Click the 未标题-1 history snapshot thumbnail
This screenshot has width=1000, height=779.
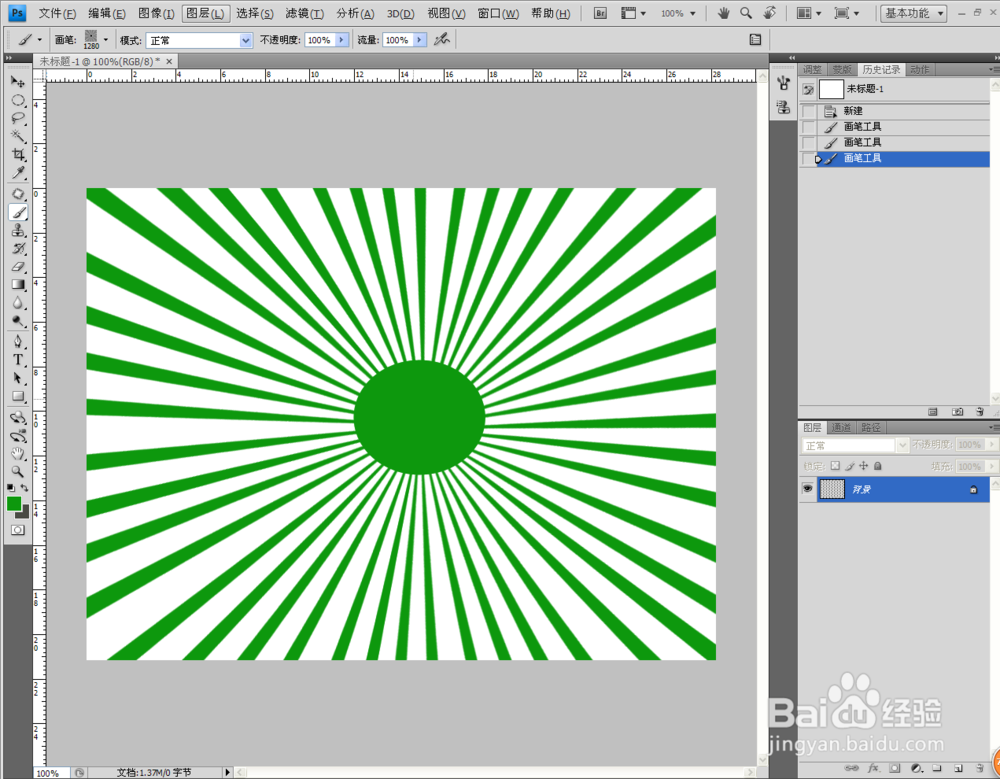click(831, 89)
